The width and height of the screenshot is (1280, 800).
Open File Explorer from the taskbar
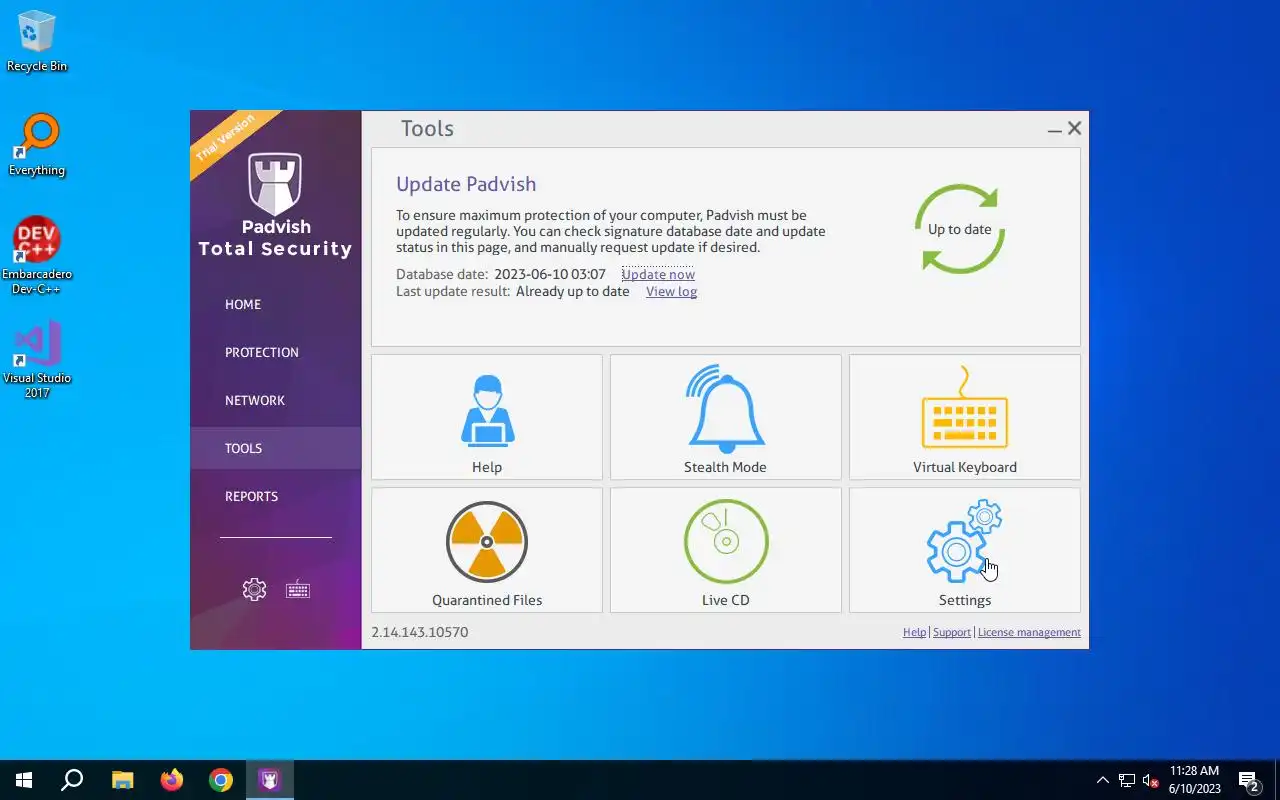click(x=122, y=780)
